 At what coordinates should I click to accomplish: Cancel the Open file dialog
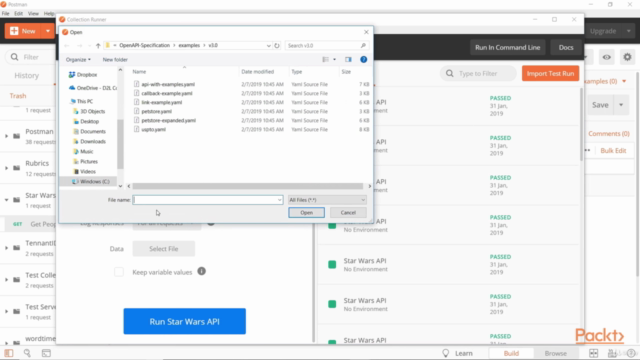348,213
